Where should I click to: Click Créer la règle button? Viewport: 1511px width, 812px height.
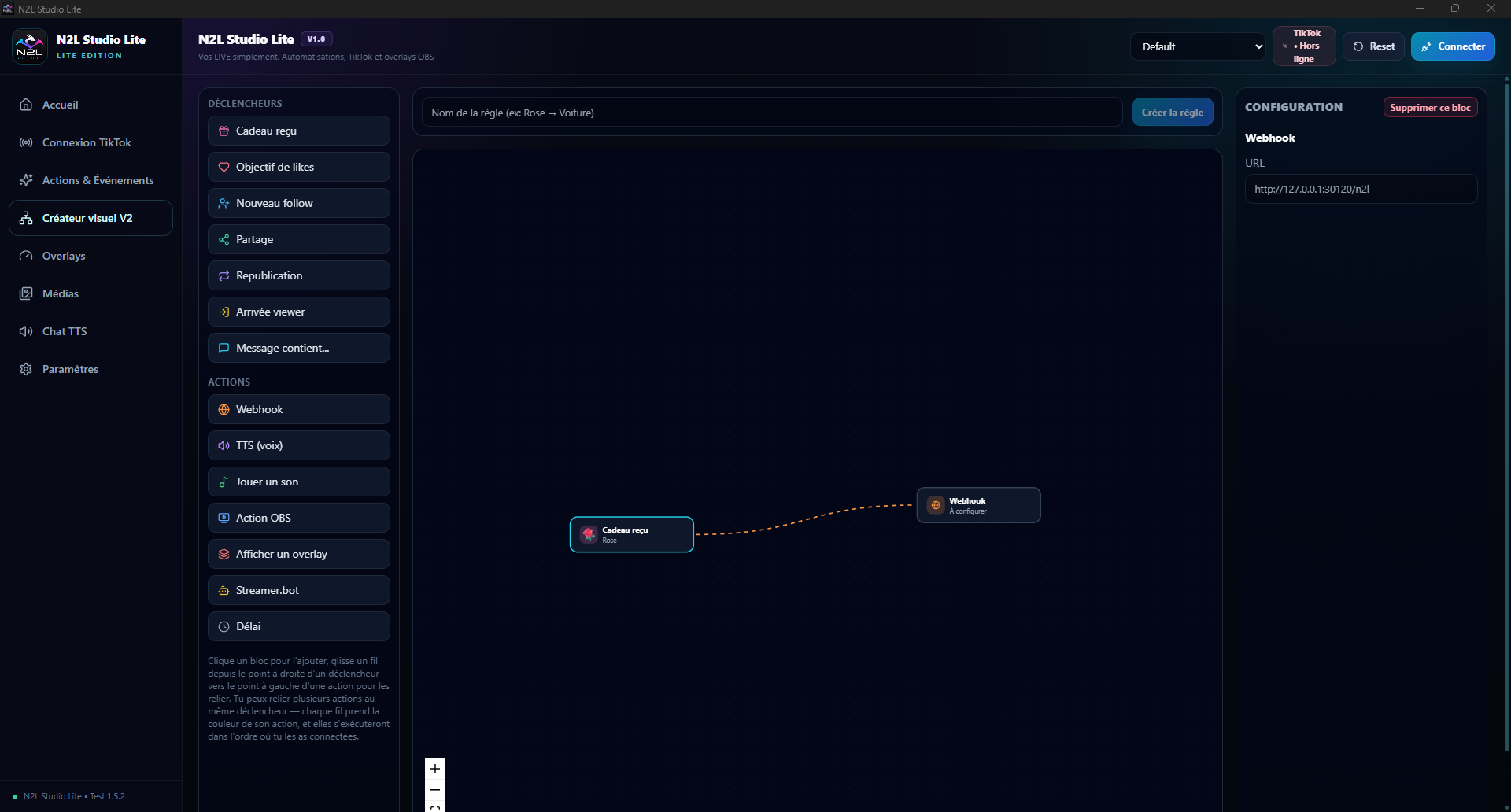click(x=1173, y=112)
